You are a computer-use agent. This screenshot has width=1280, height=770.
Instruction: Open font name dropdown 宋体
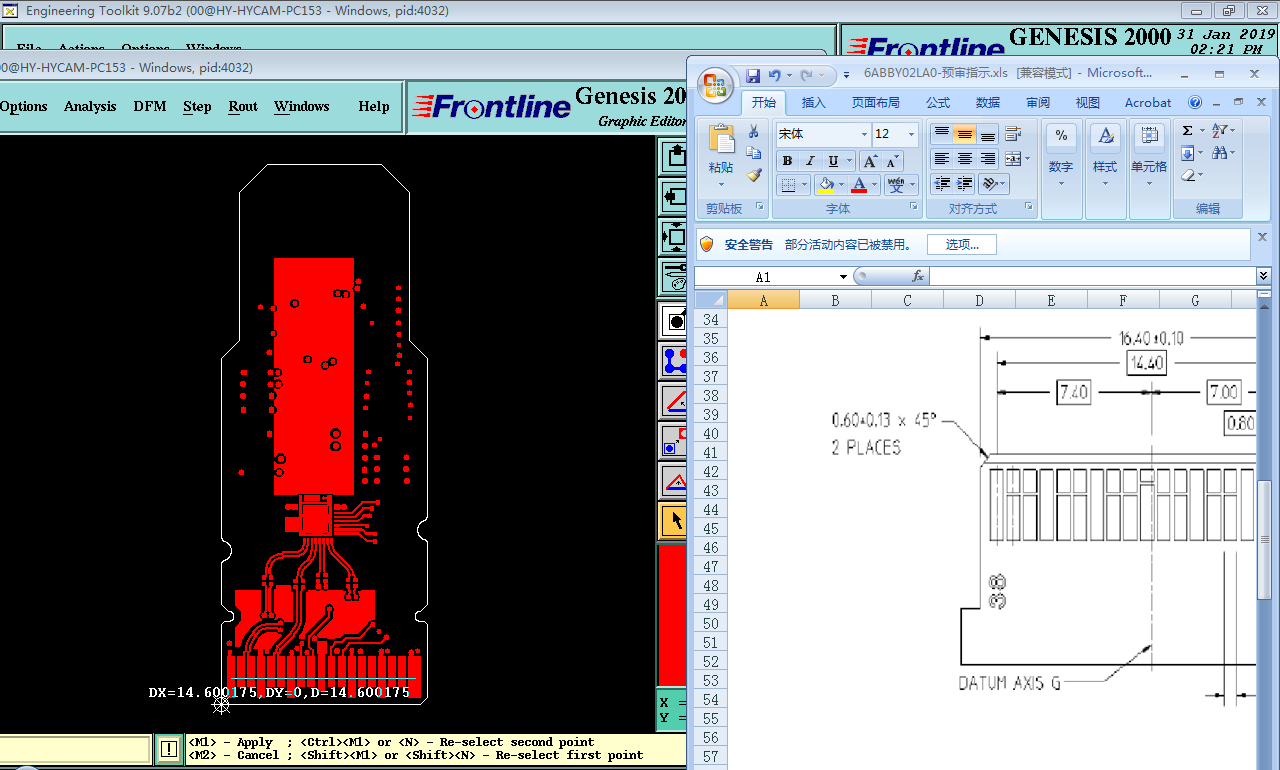click(x=864, y=134)
